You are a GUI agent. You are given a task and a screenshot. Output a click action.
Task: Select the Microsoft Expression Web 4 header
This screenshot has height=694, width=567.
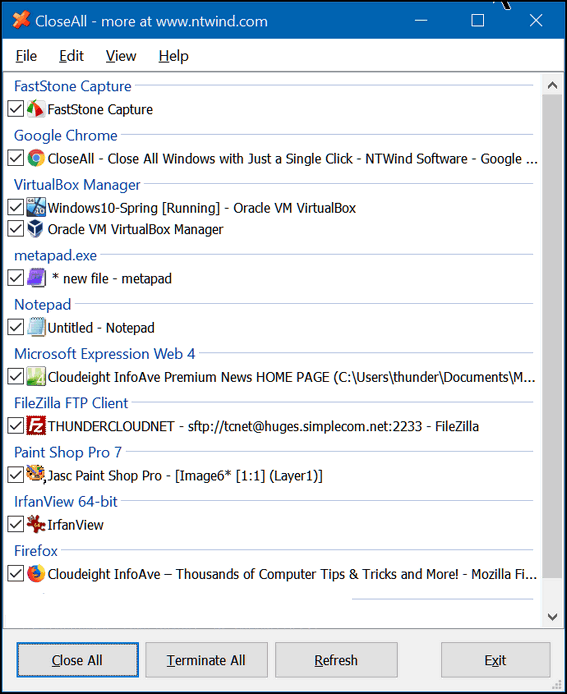click(104, 354)
